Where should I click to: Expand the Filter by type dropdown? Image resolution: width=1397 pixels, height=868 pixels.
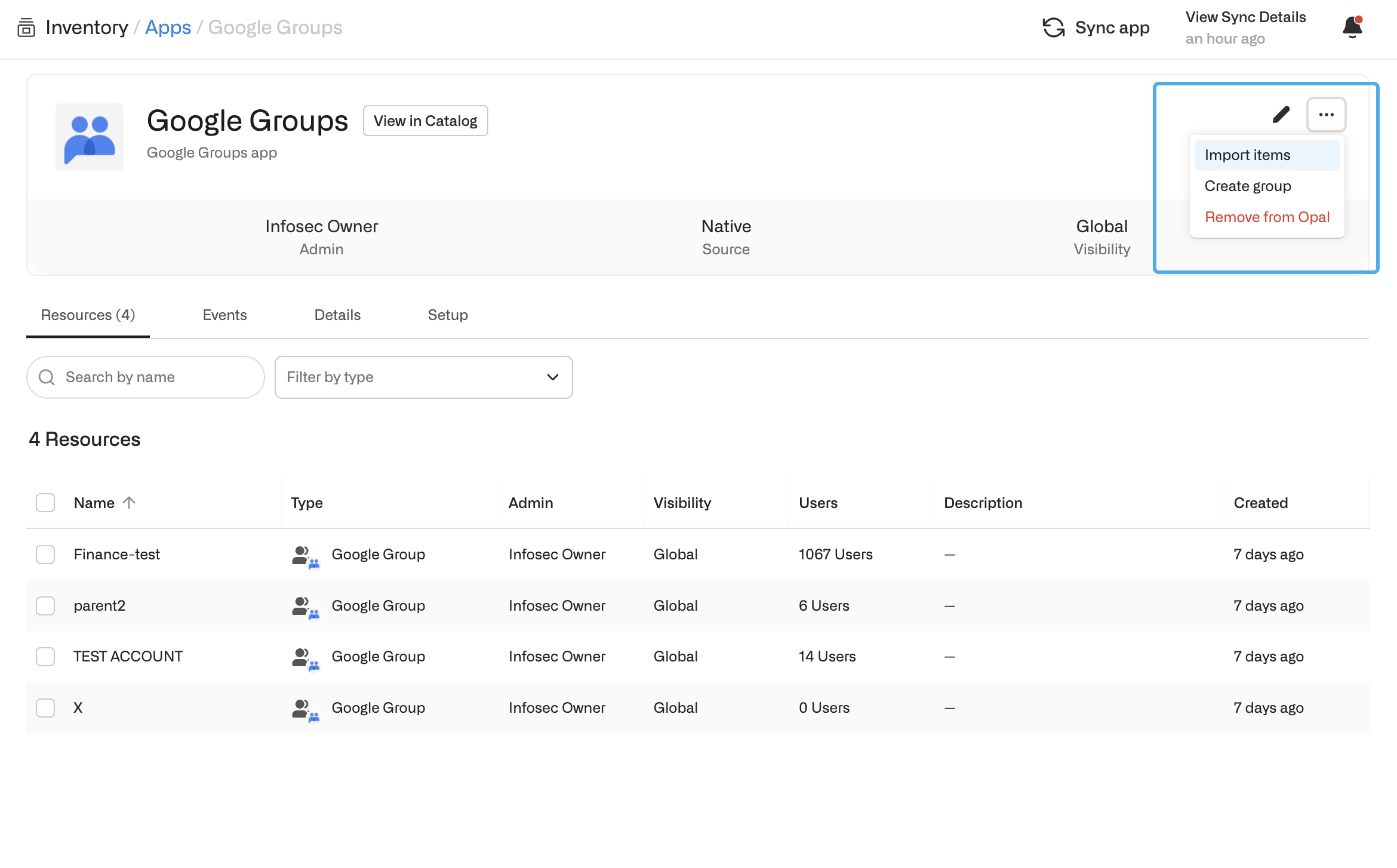point(423,377)
